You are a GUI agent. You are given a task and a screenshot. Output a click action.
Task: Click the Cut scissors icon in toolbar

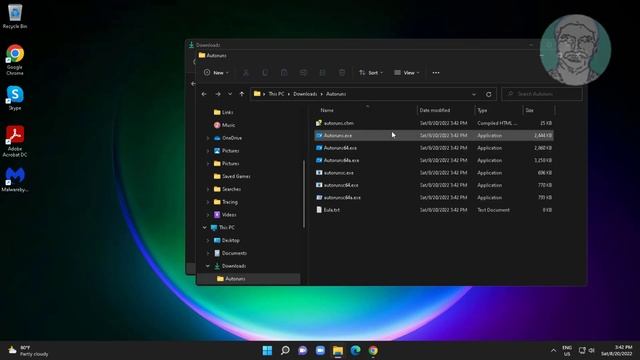246,73
